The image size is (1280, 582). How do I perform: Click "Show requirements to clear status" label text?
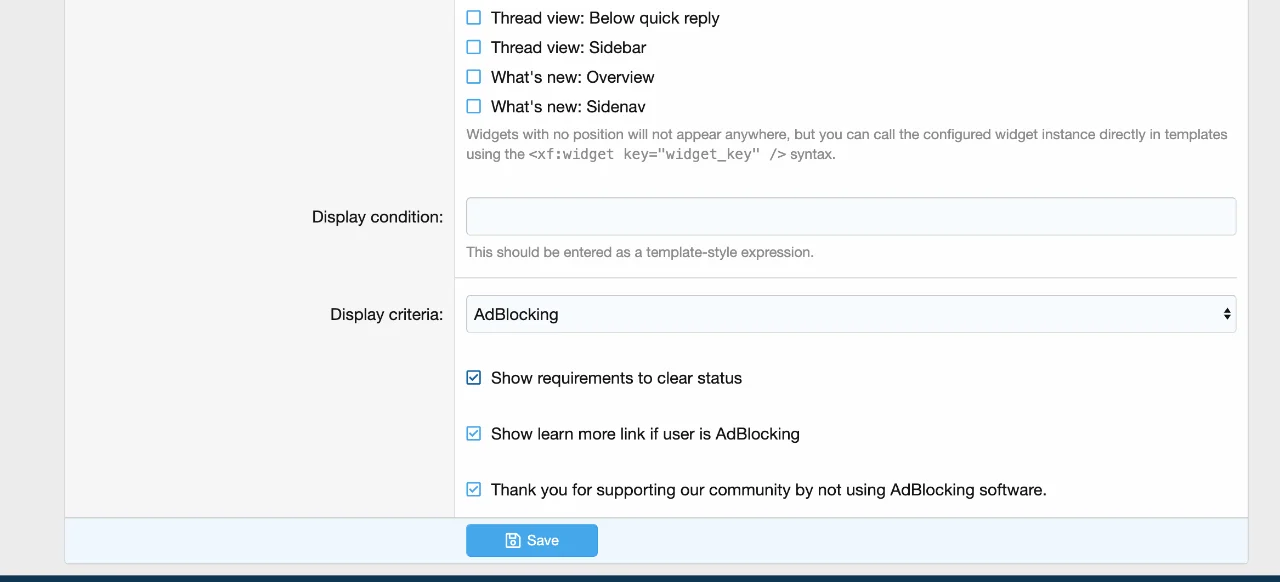click(x=616, y=378)
